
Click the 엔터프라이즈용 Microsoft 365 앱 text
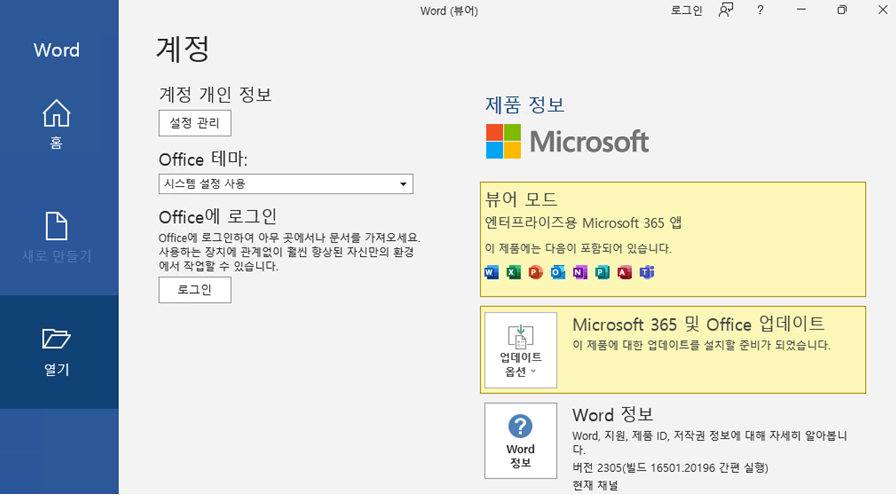click(583, 223)
